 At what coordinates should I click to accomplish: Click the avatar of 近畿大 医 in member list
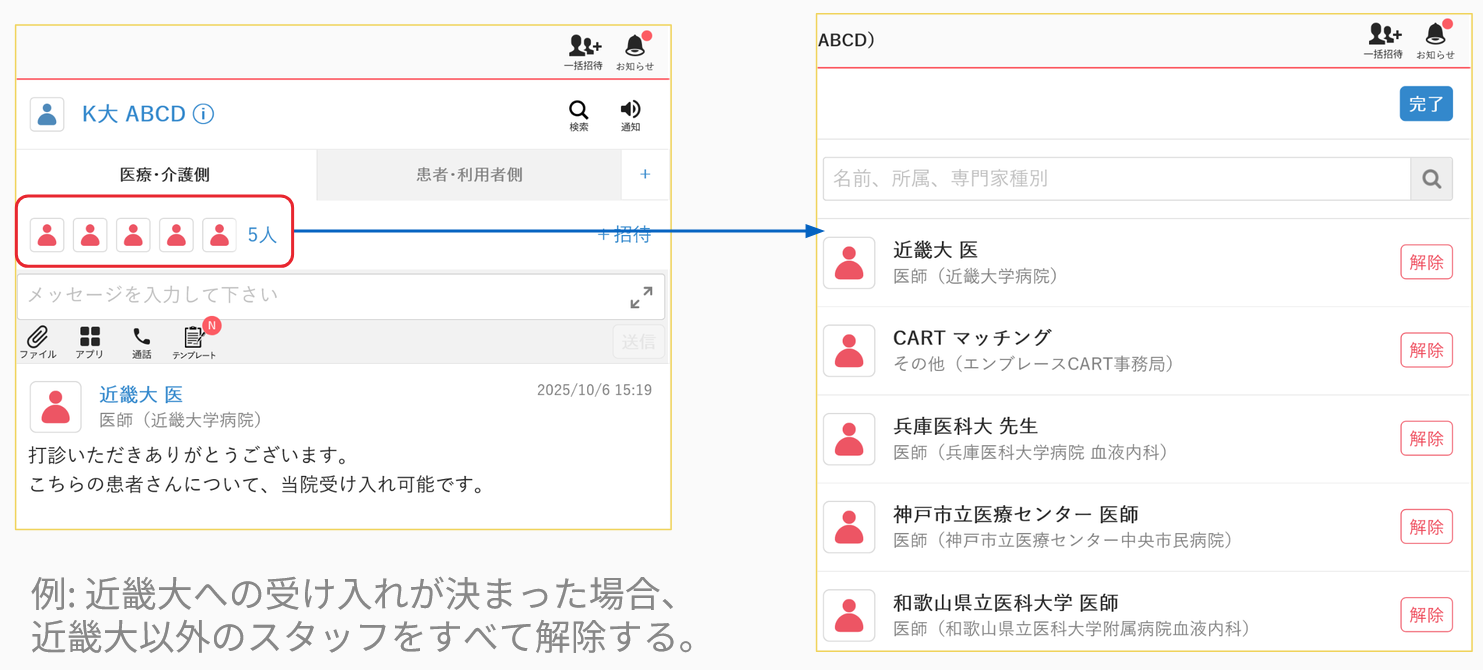[x=849, y=263]
